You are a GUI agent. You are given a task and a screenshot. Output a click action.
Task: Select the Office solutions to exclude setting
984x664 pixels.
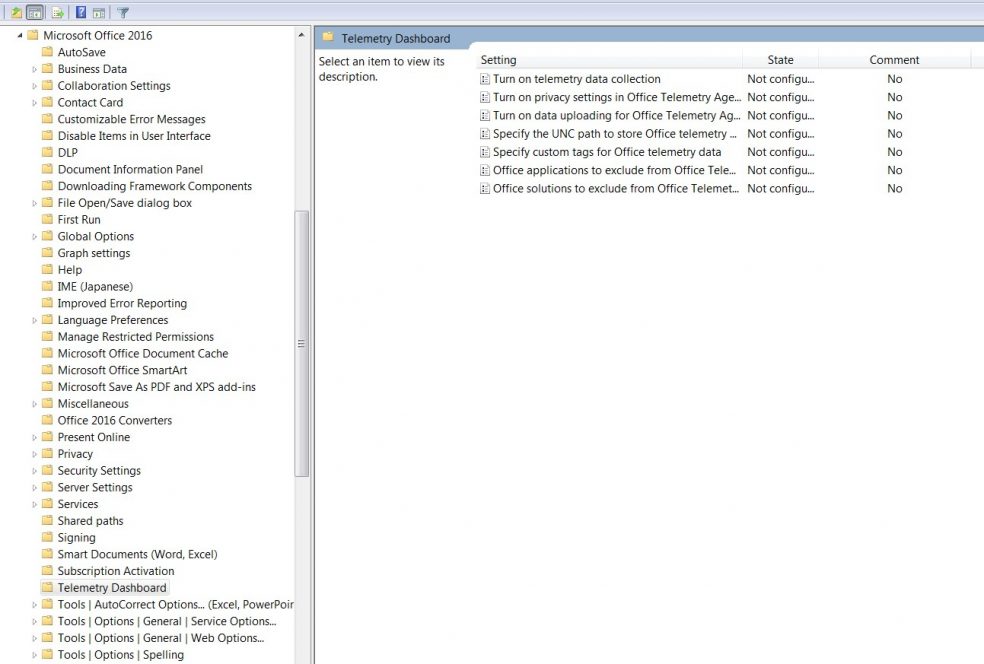click(614, 189)
